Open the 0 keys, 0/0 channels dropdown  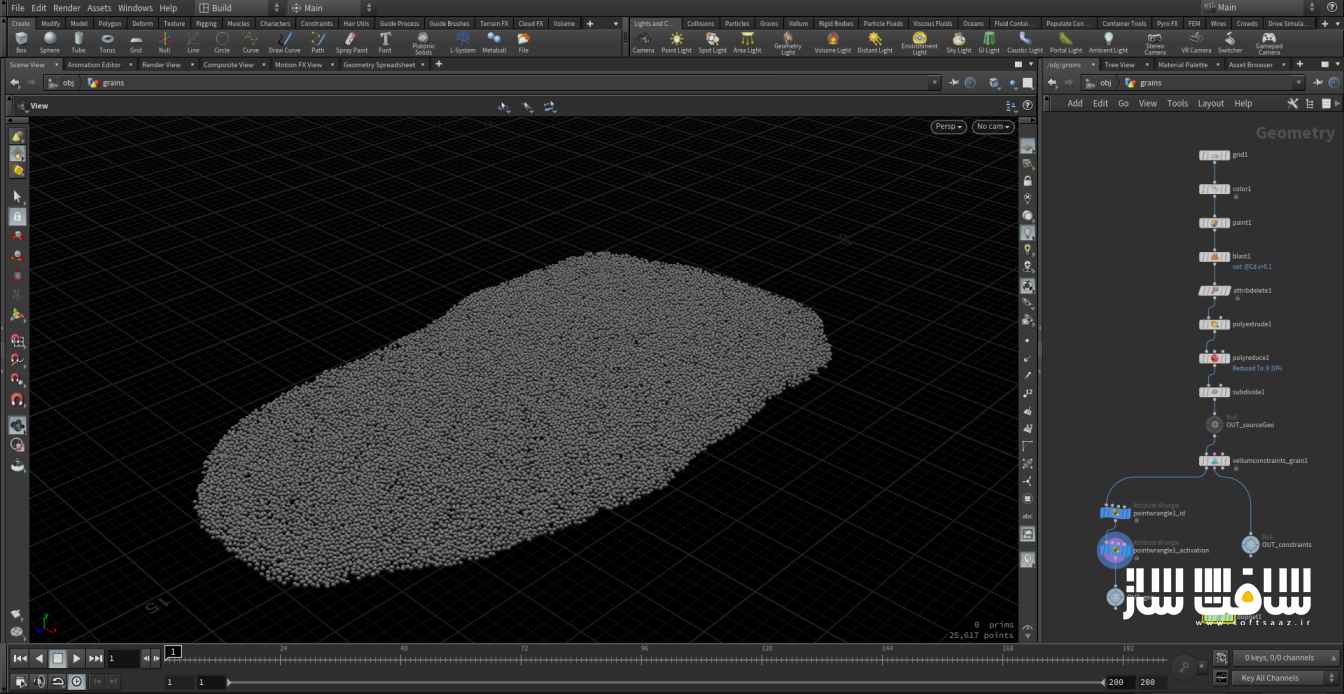[x=1285, y=658]
